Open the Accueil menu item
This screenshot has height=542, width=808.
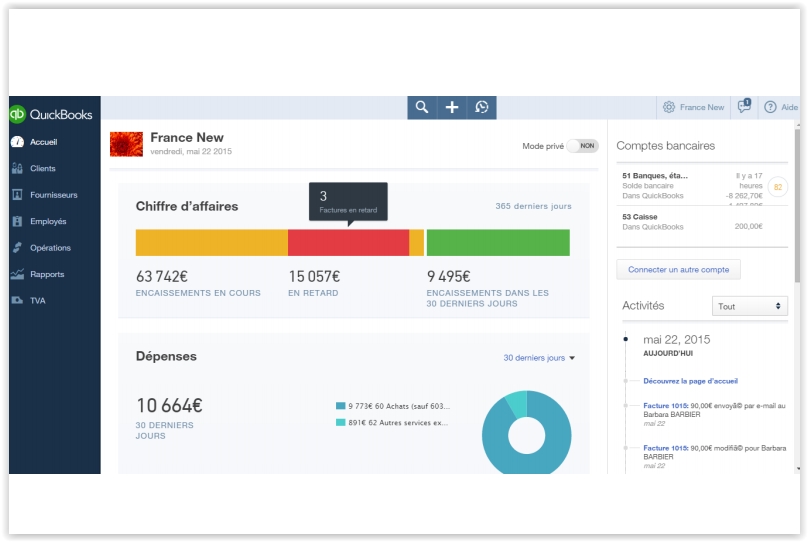[x=43, y=142]
